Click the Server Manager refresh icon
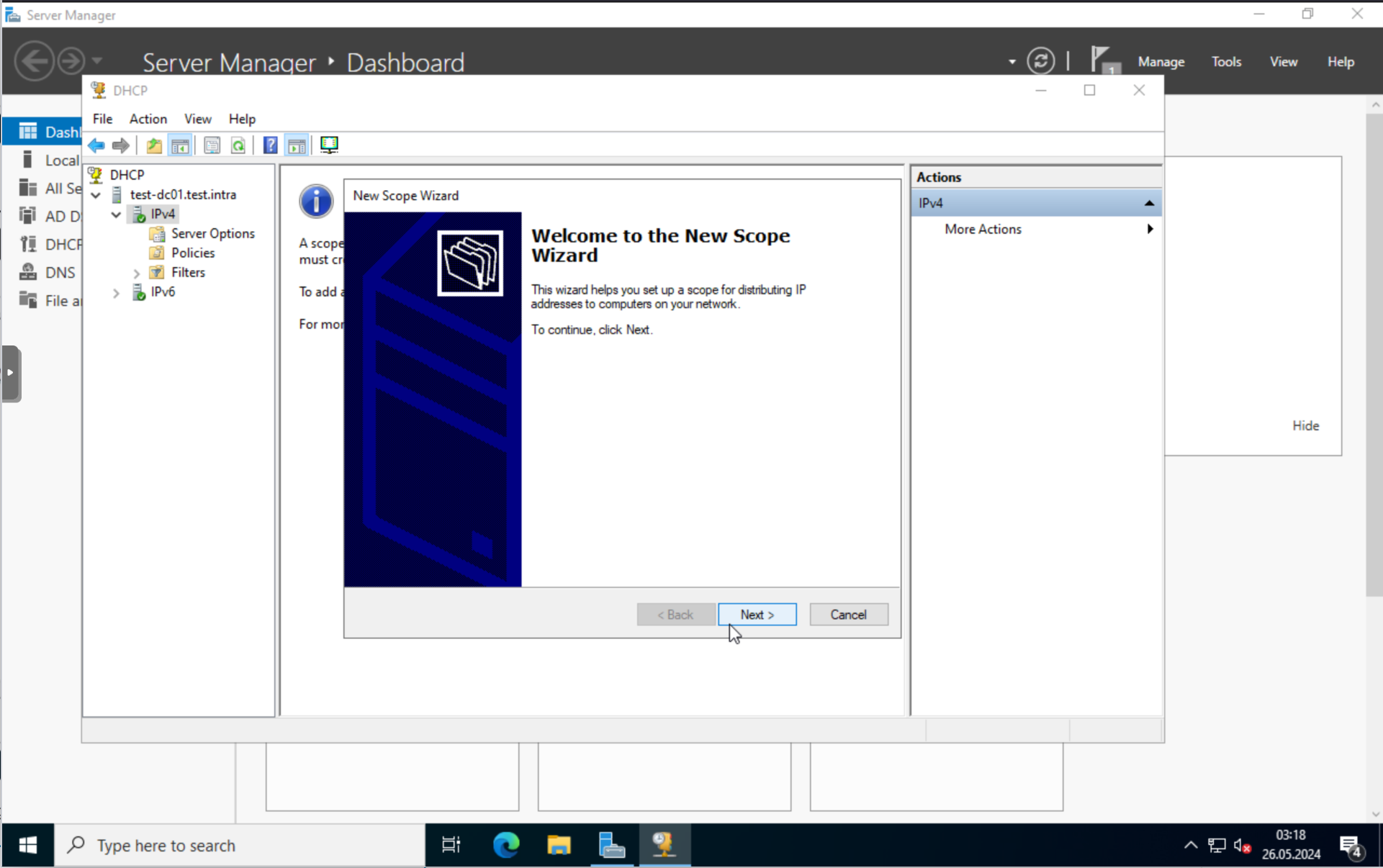1383x868 pixels. tap(1041, 61)
